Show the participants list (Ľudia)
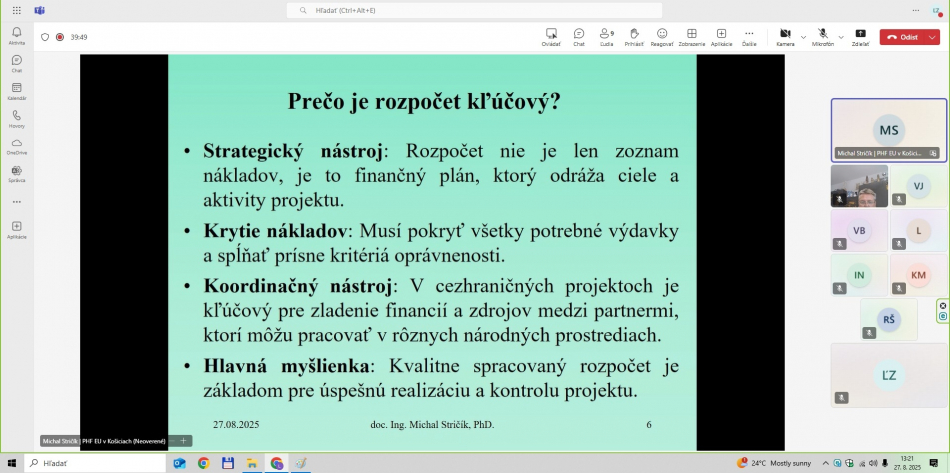950x473 pixels. [x=606, y=36]
